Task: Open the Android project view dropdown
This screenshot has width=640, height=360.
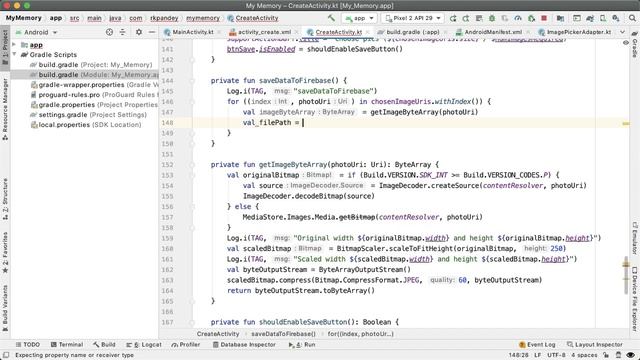Action: coord(36,32)
